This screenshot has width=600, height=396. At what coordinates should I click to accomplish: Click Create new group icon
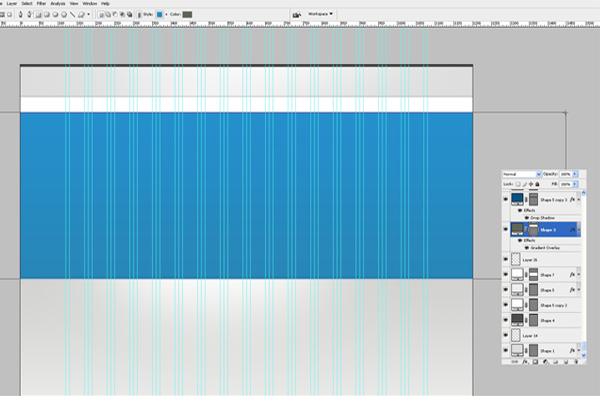point(556,362)
